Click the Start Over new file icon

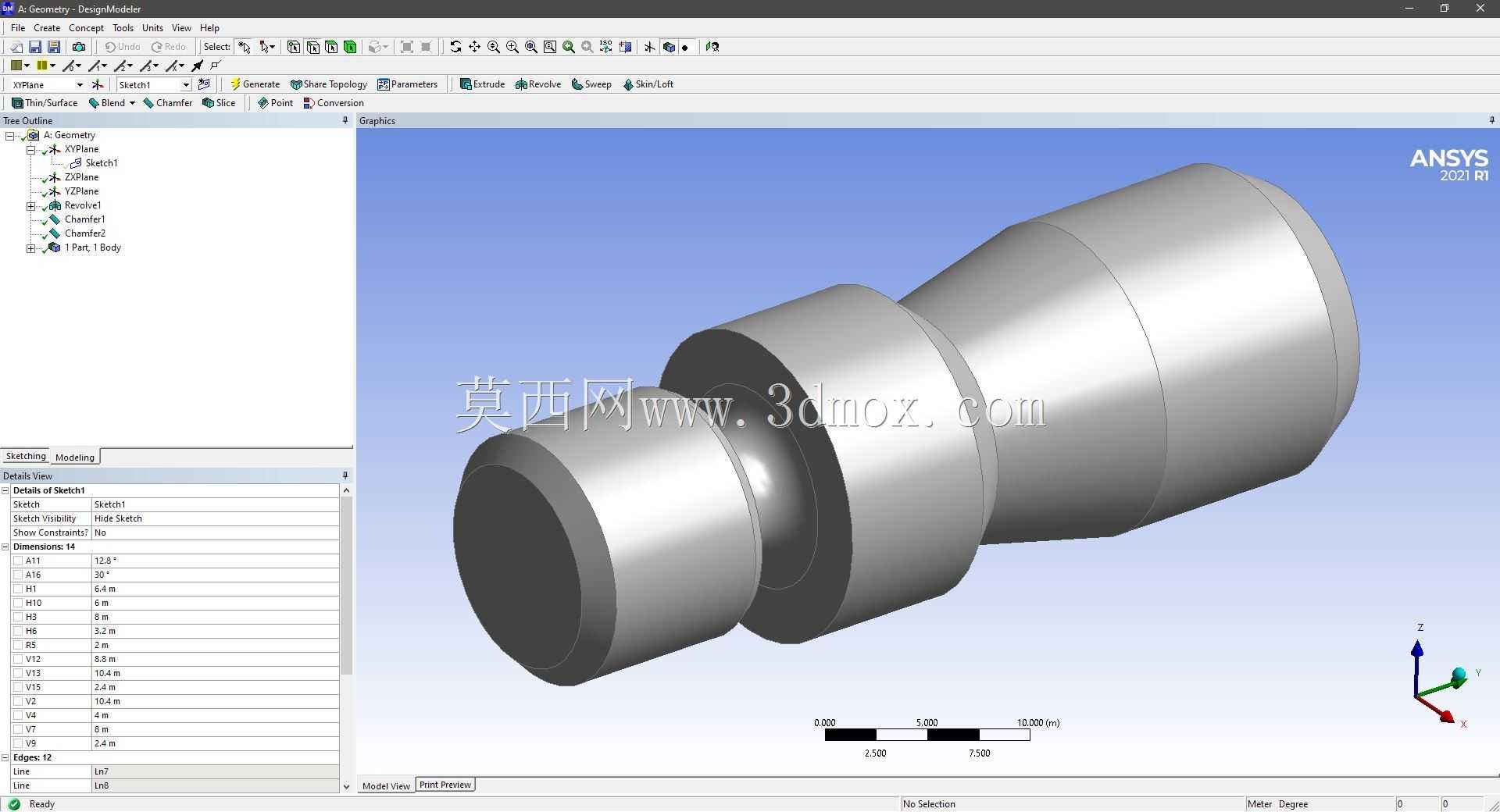coord(16,47)
